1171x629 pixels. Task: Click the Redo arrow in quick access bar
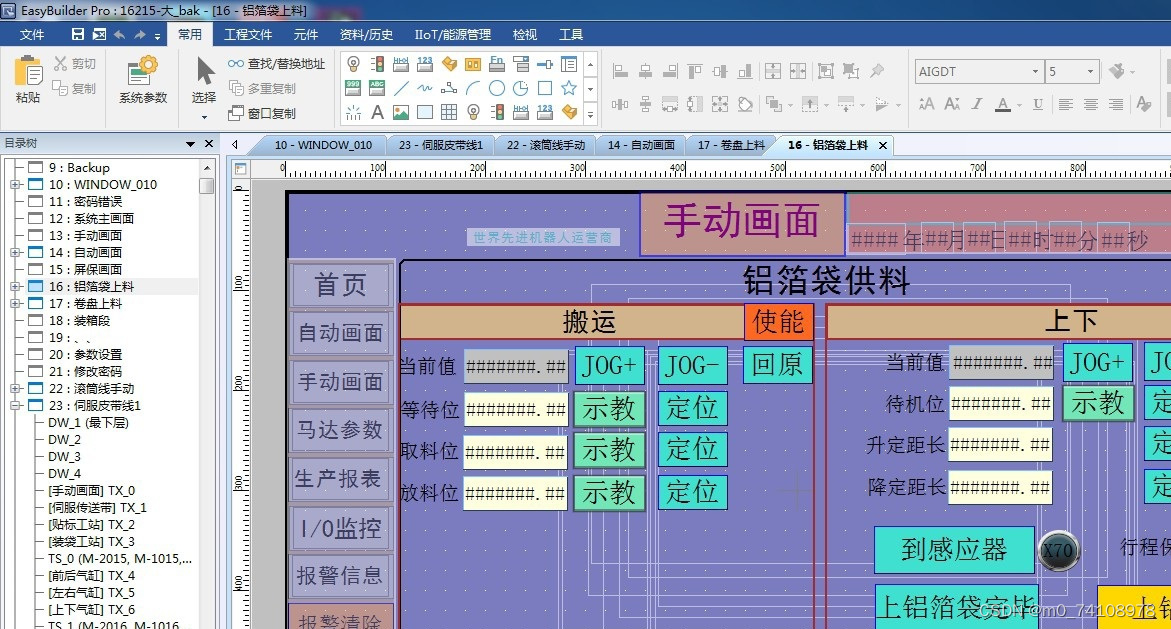point(140,34)
